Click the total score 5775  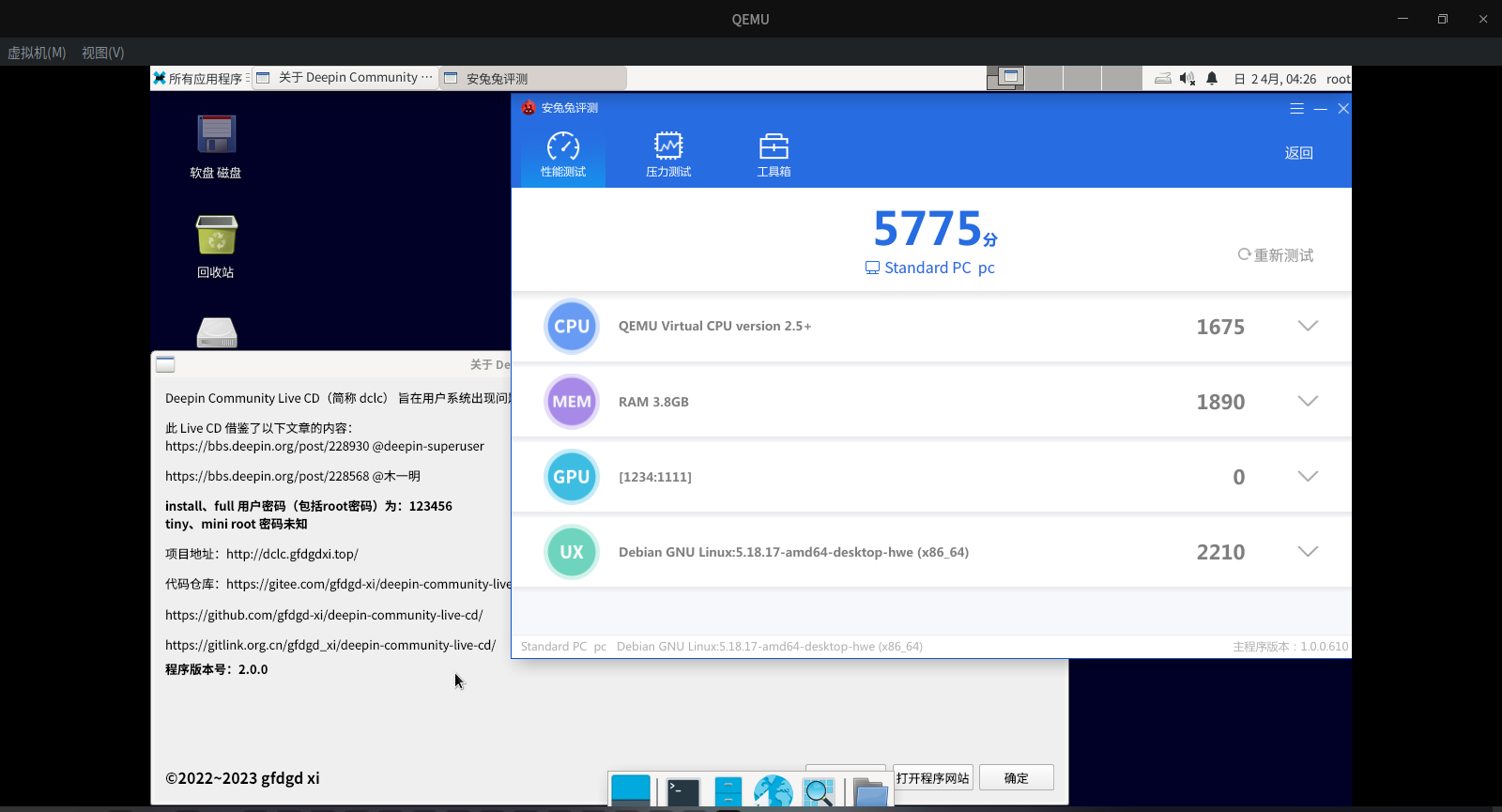(927, 228)
